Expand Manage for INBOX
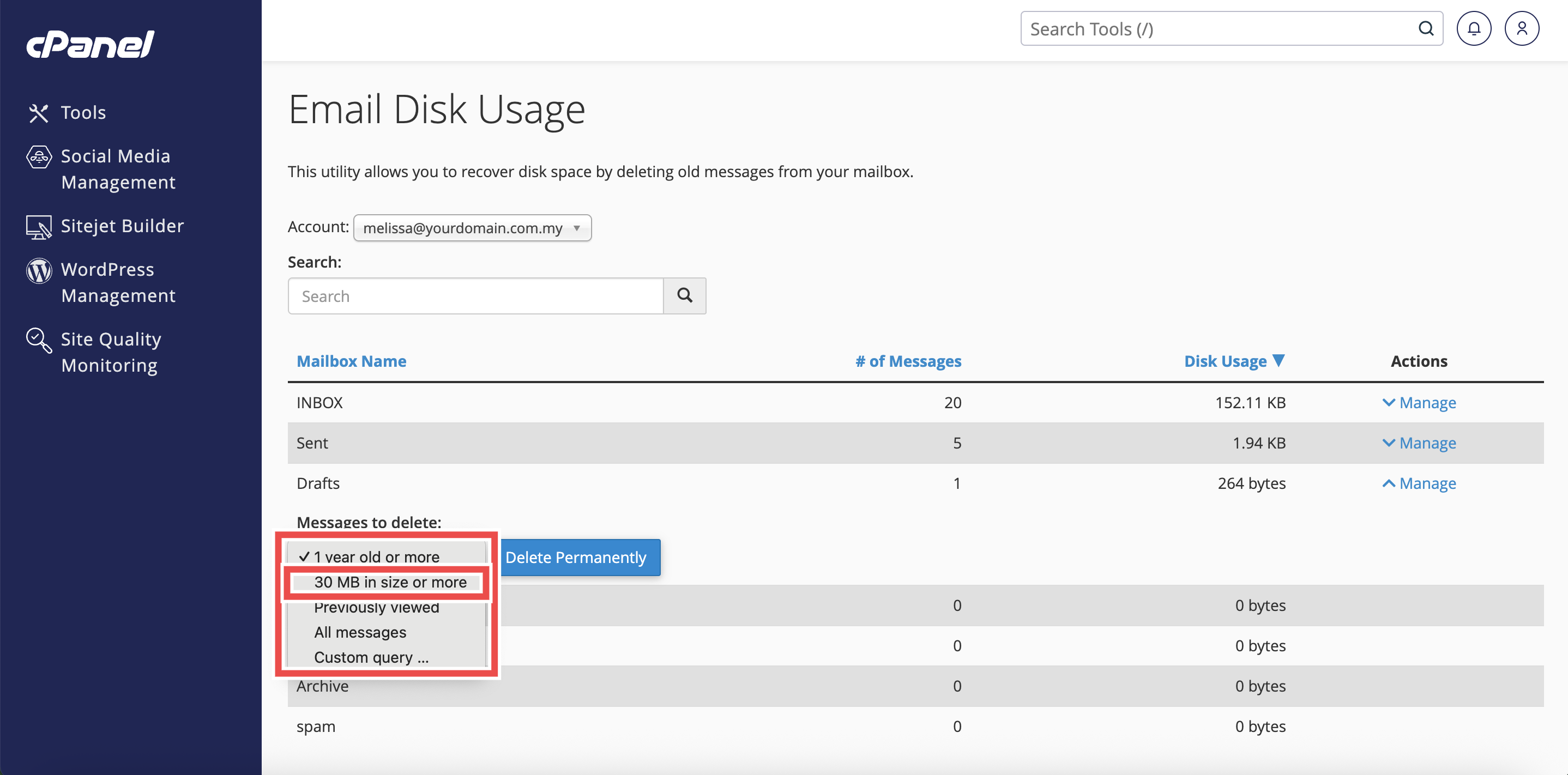The width and height of the screenshot is (1568, 775). click(1419, 403)
